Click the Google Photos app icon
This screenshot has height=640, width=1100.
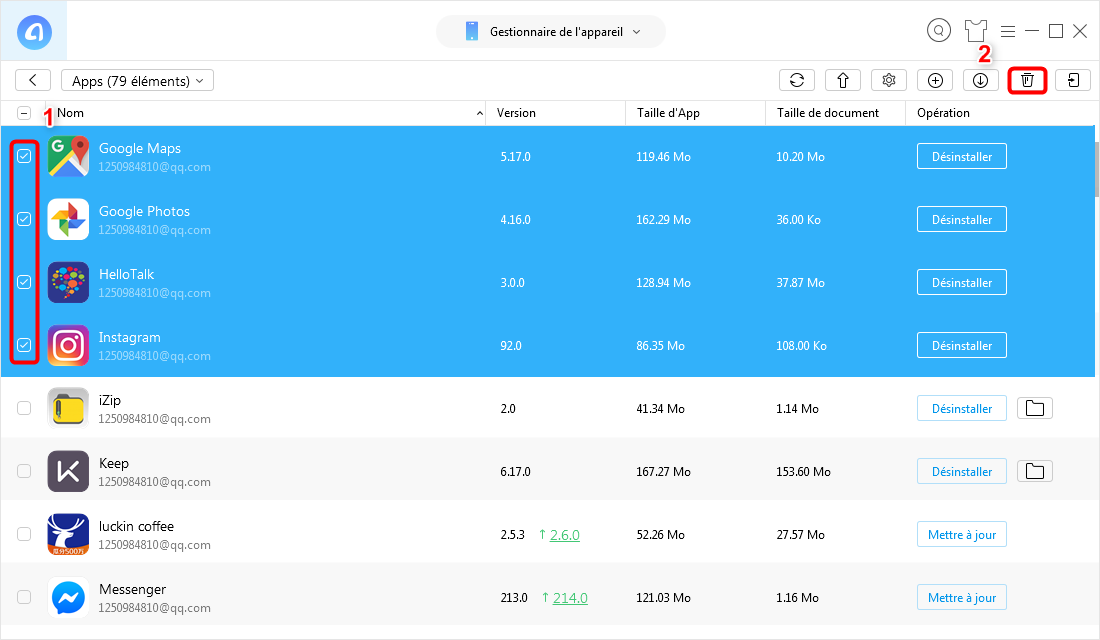(68, 219)
